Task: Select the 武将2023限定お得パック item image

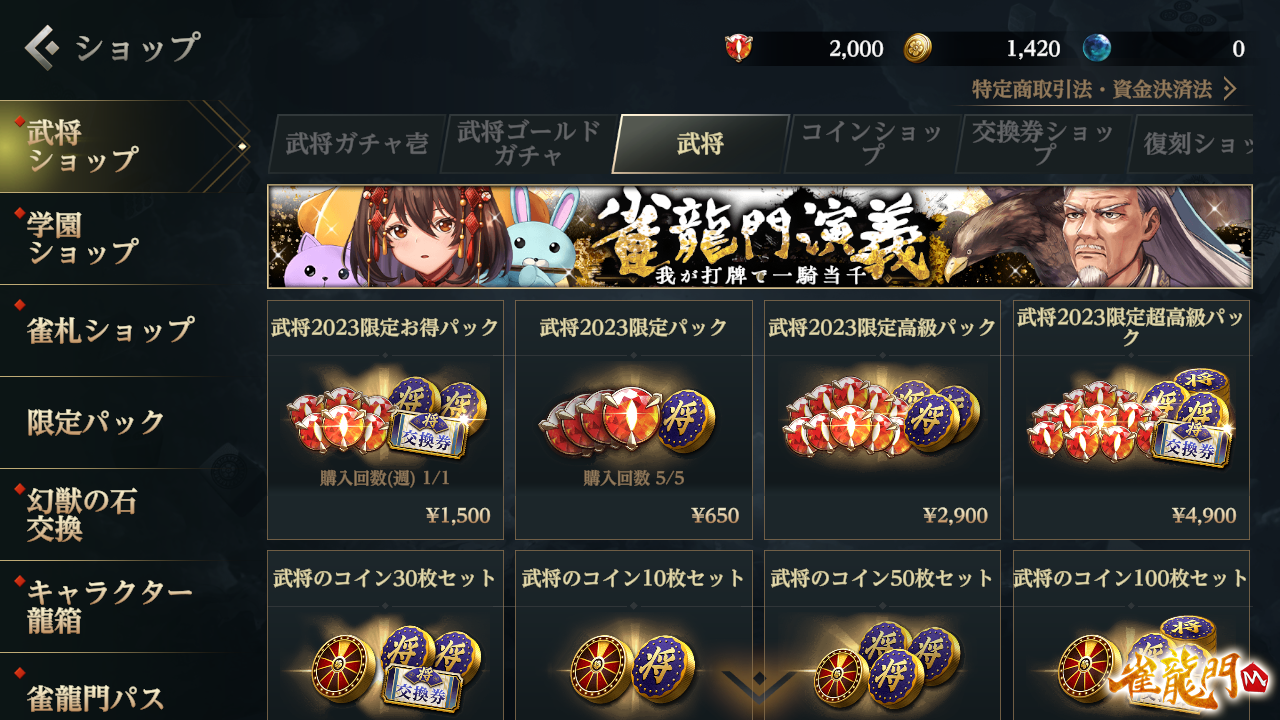Action: [x=385, y=414]
